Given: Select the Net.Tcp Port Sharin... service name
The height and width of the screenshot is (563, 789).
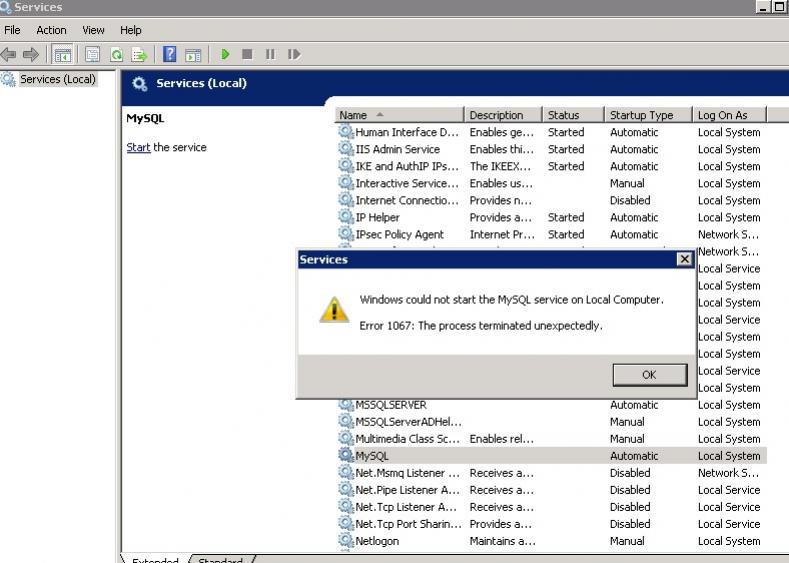Looking at the screenshot, I should point(408,524).
